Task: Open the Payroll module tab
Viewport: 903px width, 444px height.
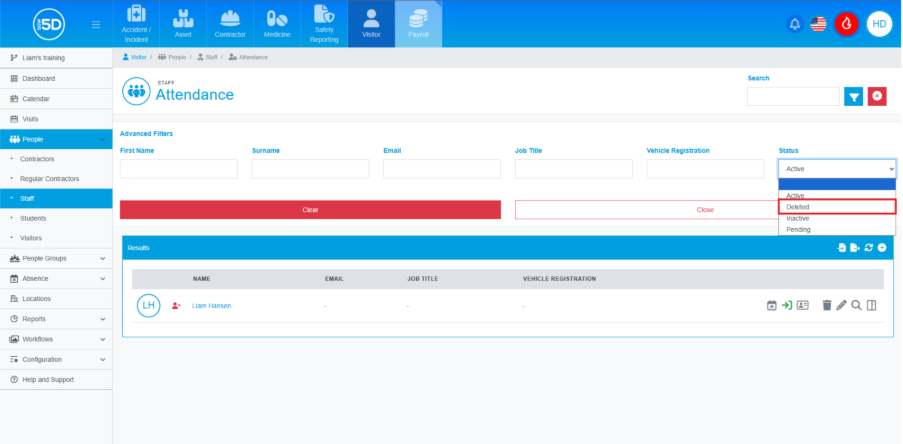Action: [418, 24]
